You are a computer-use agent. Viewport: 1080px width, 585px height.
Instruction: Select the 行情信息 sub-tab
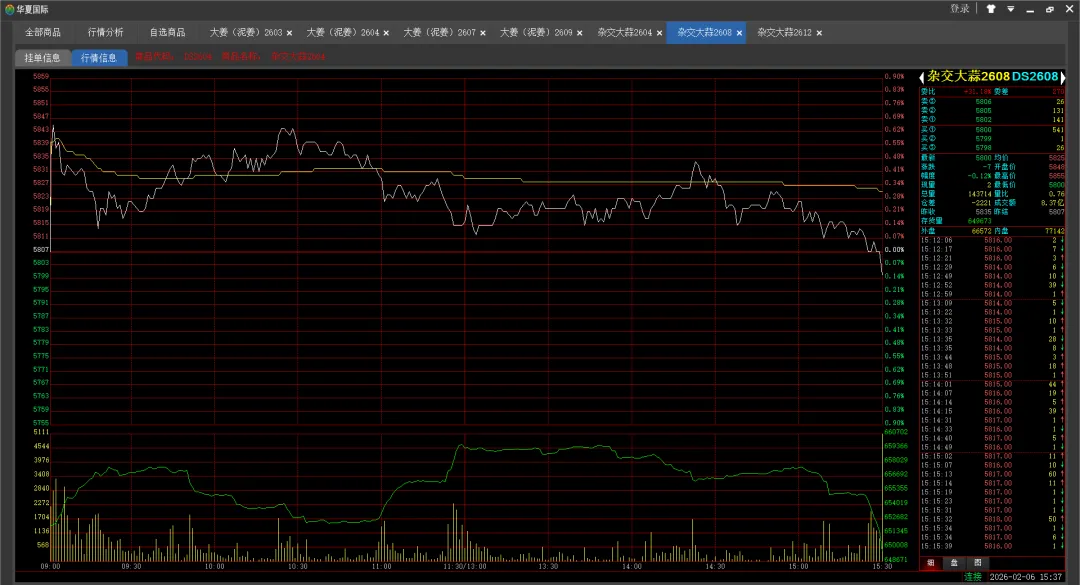[99, 58]
